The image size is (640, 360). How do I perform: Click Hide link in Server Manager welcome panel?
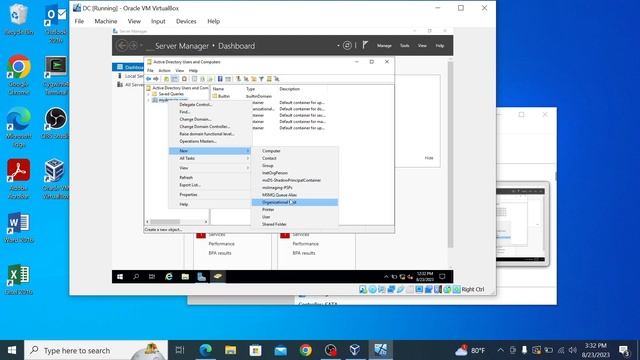click(429, 158)
